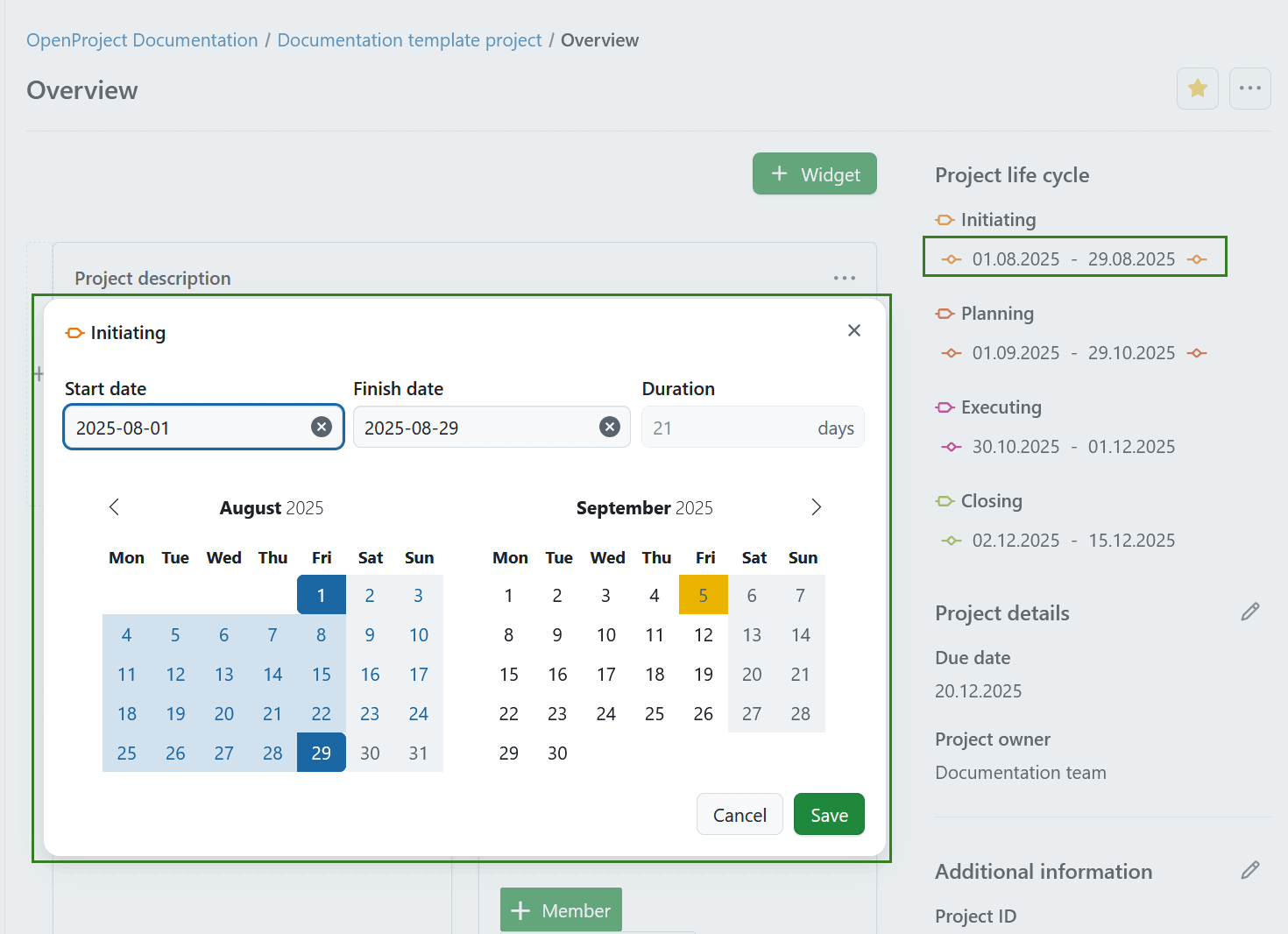
Task: Edit Project details via pencil icon
Action: pyautogui.click(x=1250, y=612)
